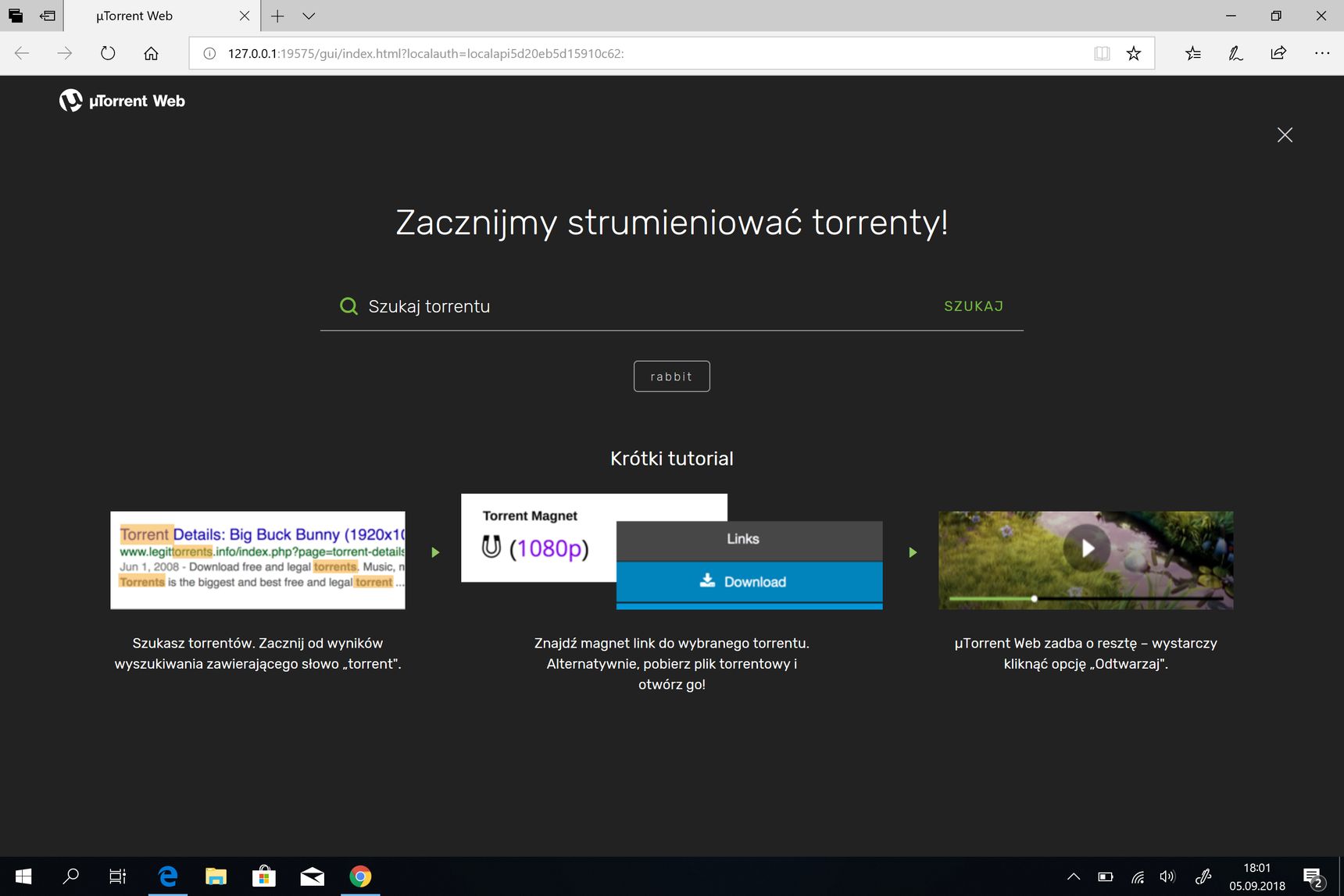Click the address bar URL
1344x896 pixels.
pos(426,54)
